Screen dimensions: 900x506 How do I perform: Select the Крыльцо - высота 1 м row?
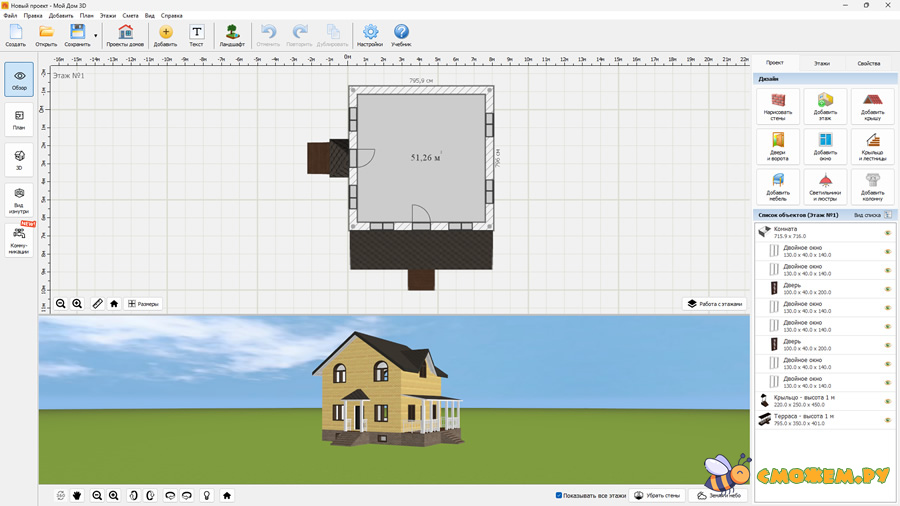pyautogui.click(x=825, y=400)
